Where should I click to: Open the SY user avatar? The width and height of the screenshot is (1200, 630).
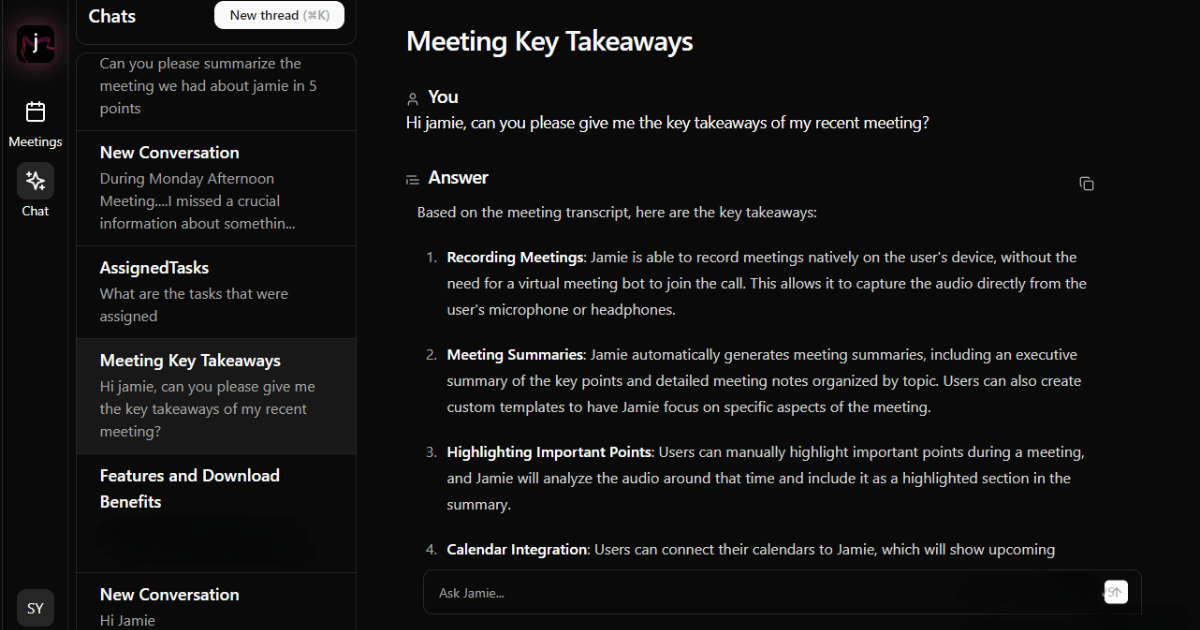pyautogui.click(x=35, y=608)
